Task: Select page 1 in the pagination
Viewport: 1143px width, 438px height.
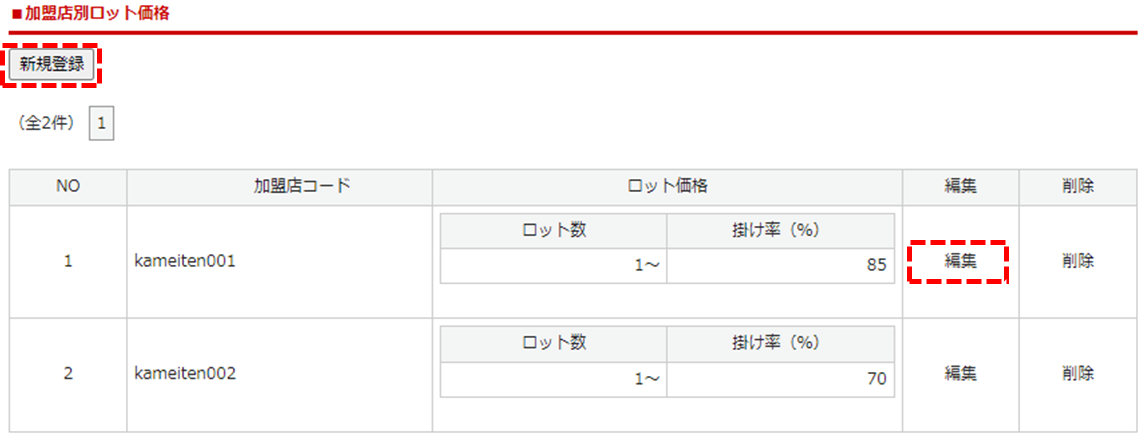Action: pyautogui.click(x=102, y=124)
